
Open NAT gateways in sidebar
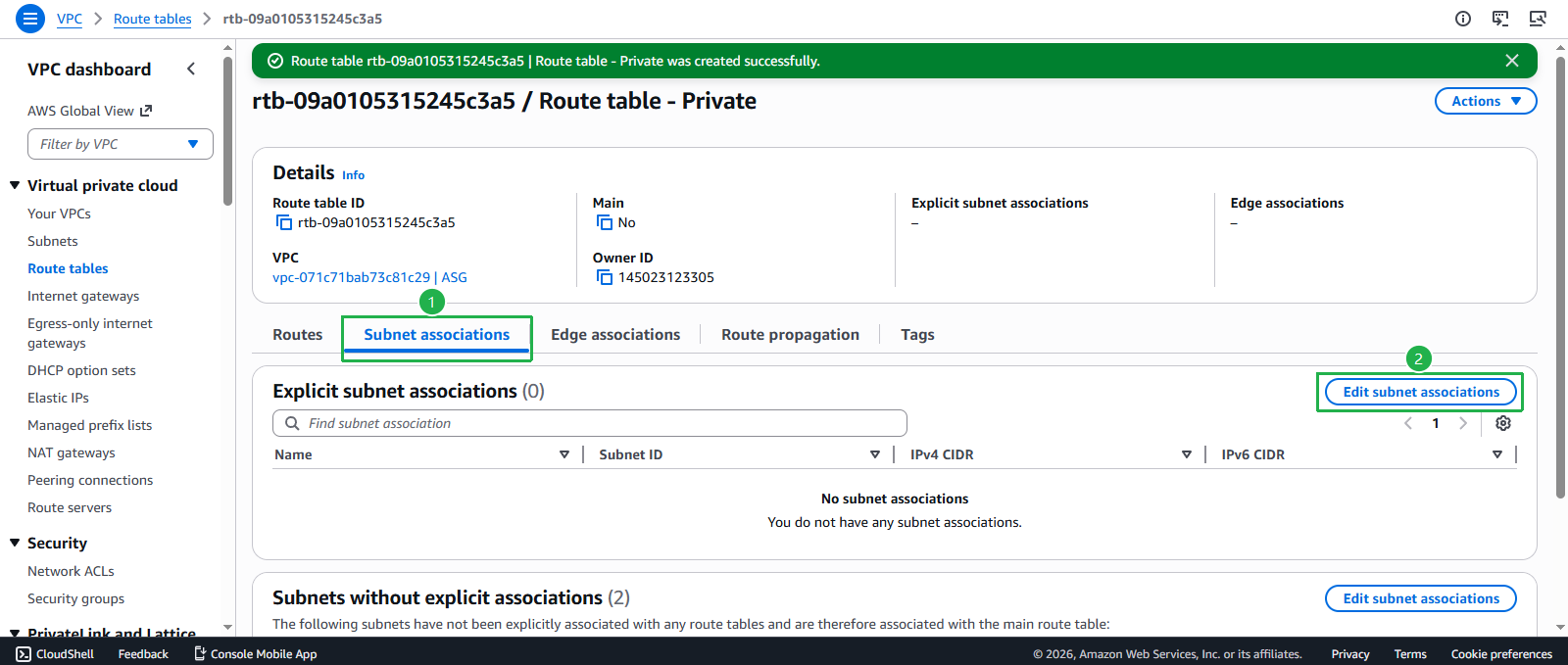(x=72, y=452)
